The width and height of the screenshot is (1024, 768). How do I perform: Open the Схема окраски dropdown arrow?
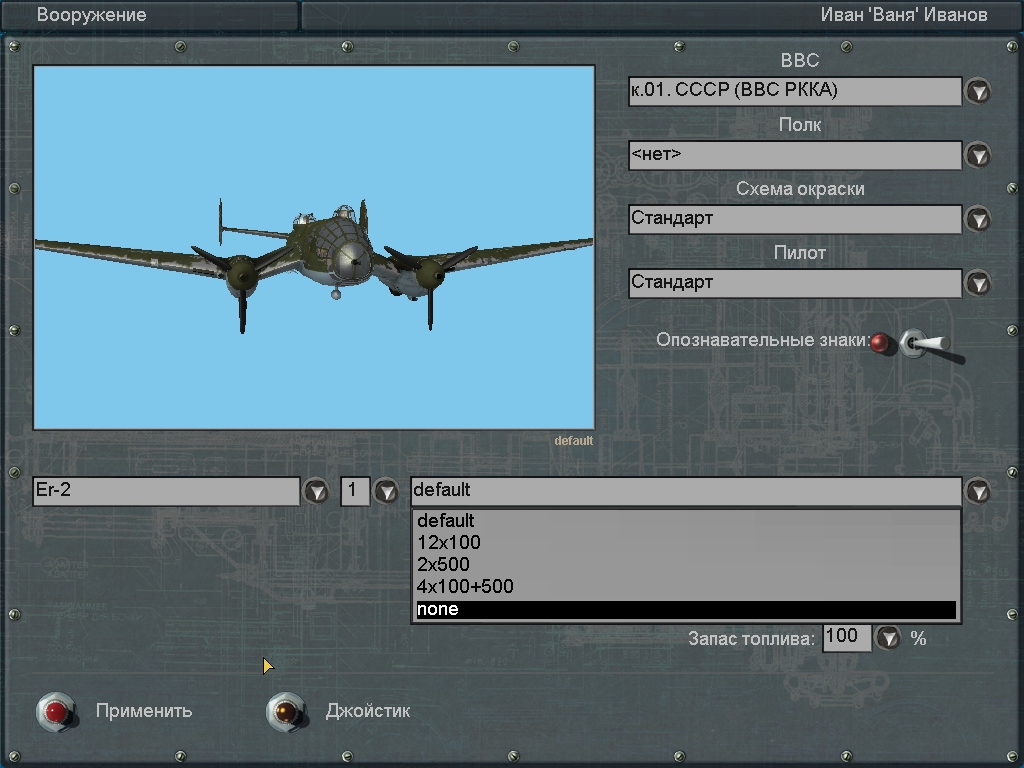tap(977, 219)
